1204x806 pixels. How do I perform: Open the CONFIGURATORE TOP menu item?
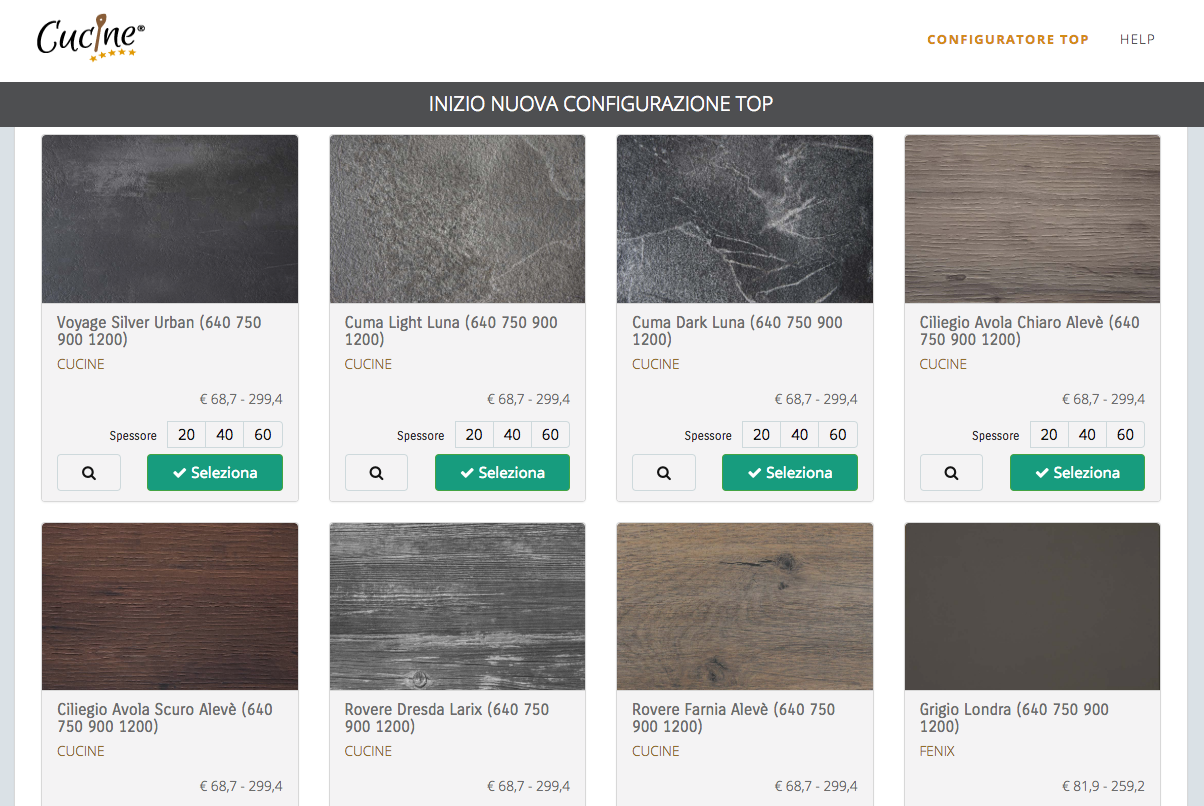pos(1008,40)
